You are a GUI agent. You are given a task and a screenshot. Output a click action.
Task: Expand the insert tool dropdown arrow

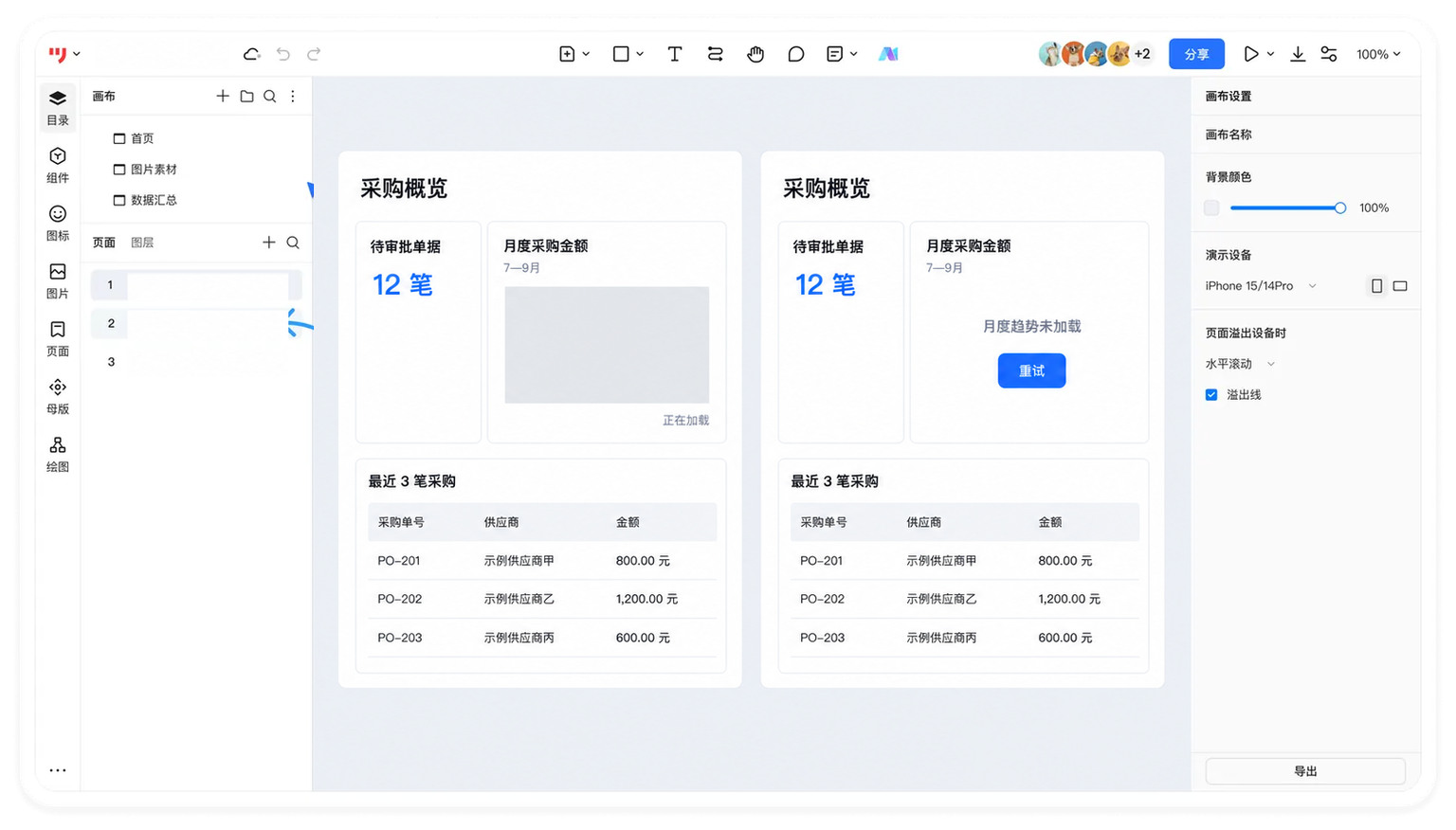coord(586,54)
